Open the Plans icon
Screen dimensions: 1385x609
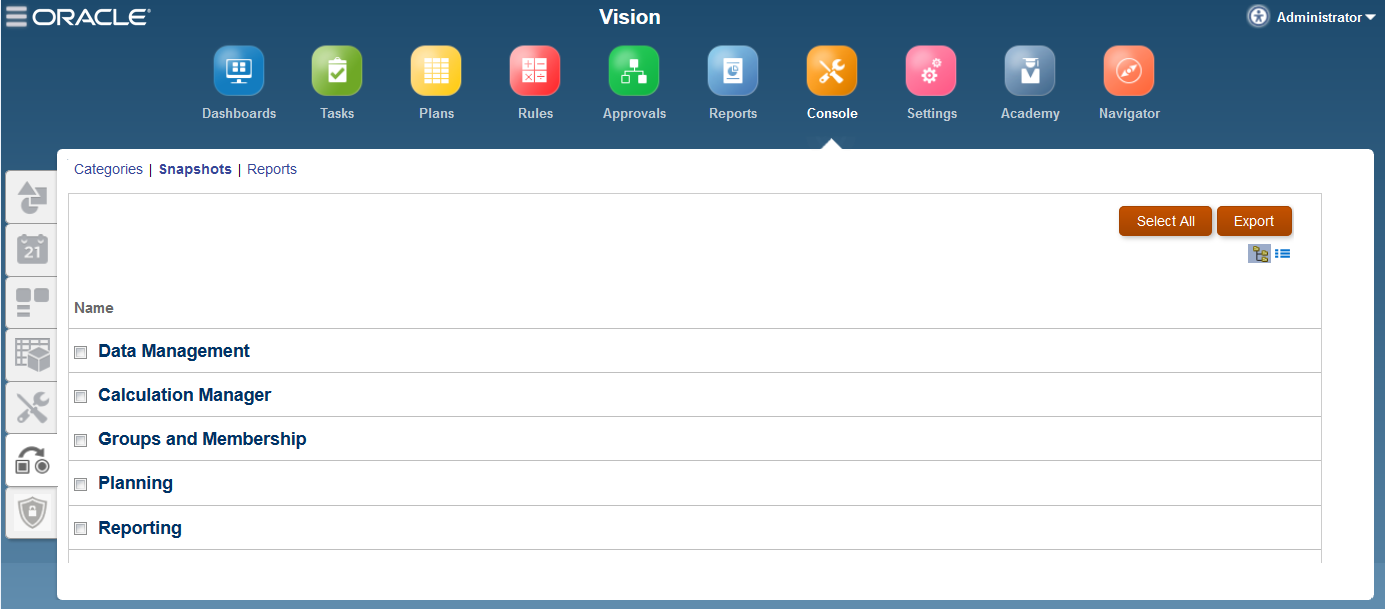click(x=436, y=71)
